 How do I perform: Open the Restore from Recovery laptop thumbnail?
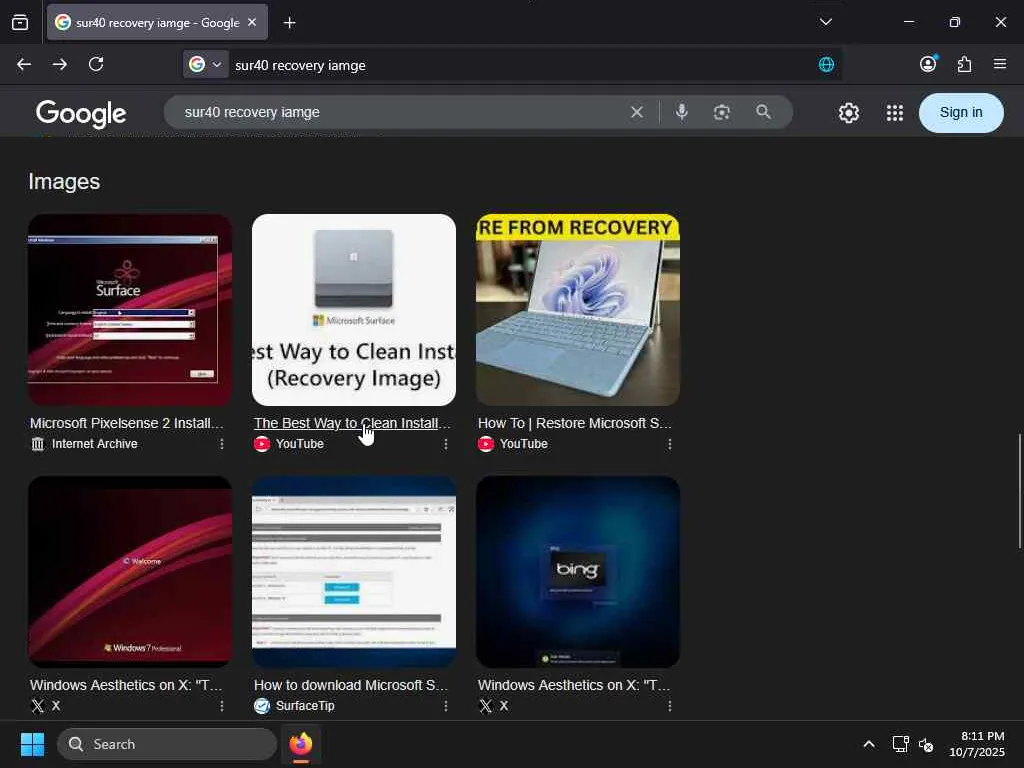578,310
